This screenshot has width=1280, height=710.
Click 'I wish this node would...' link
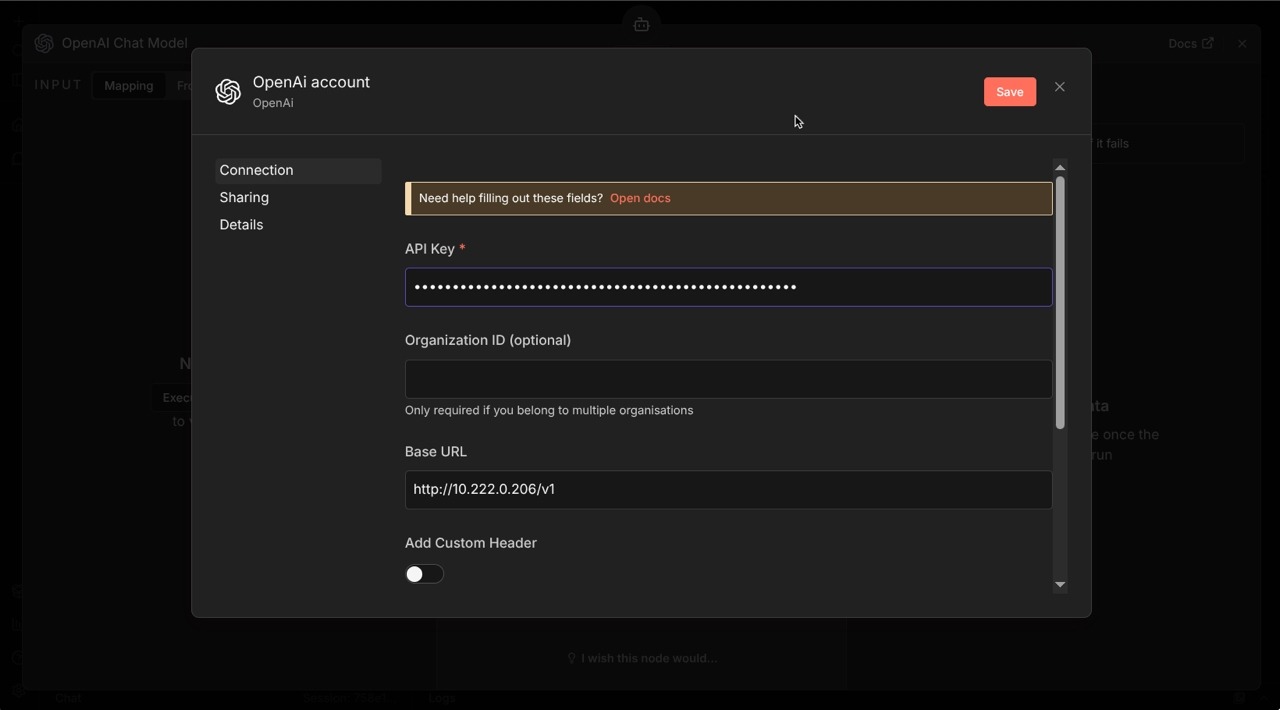click(x=641, y=658)
